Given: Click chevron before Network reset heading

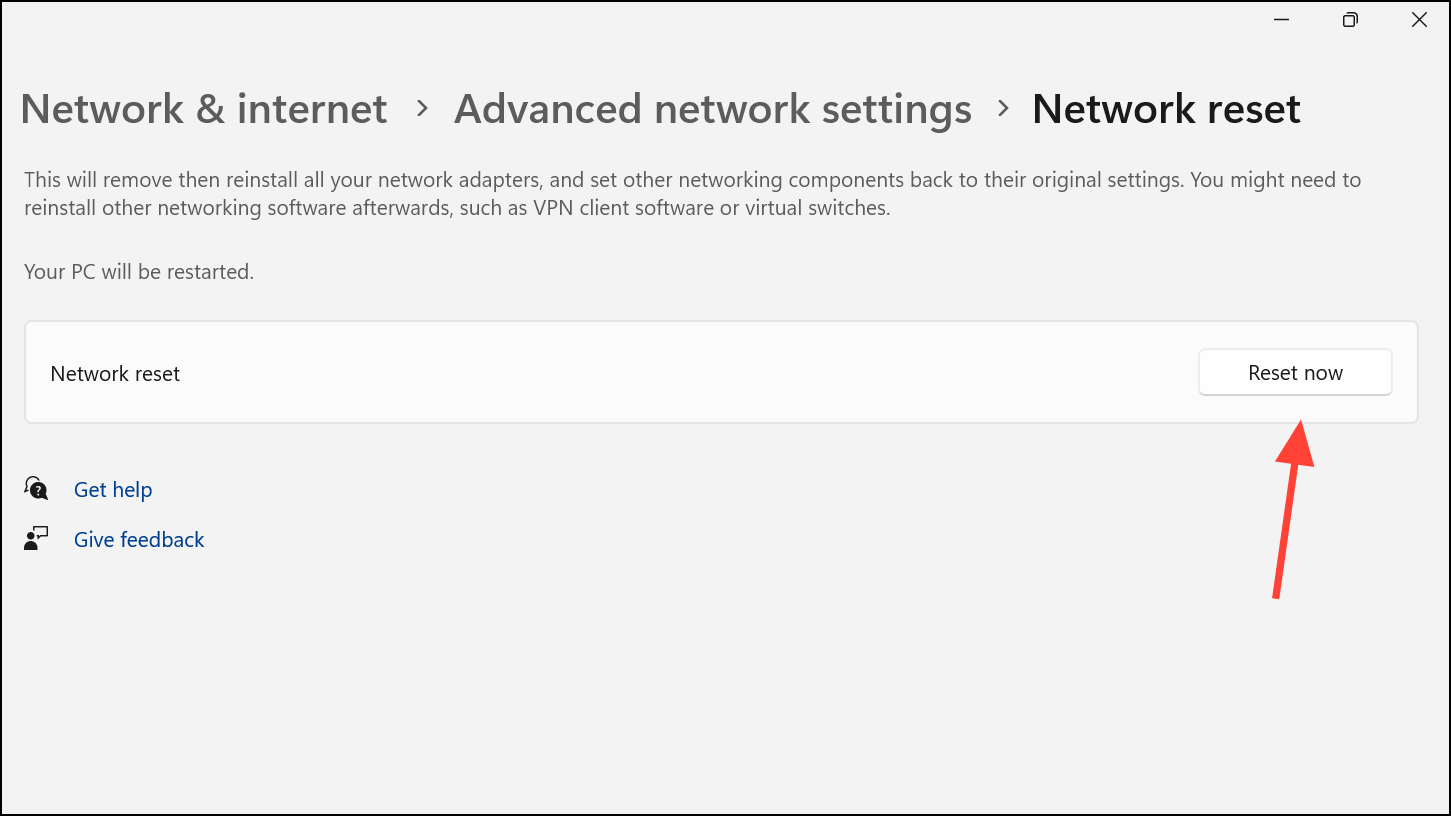Looking at the screenshot, I should (x=1003, y=109).
